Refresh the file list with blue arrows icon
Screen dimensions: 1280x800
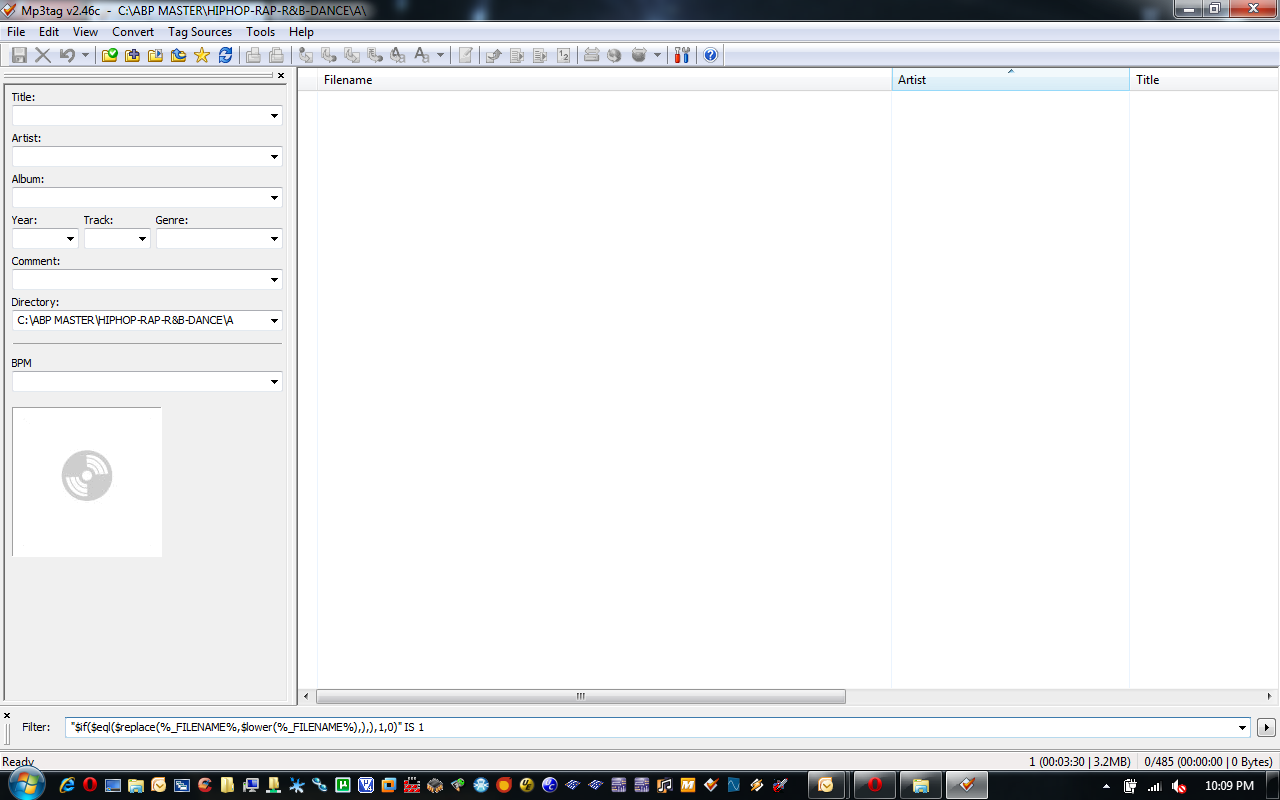[x=225, y=55]
